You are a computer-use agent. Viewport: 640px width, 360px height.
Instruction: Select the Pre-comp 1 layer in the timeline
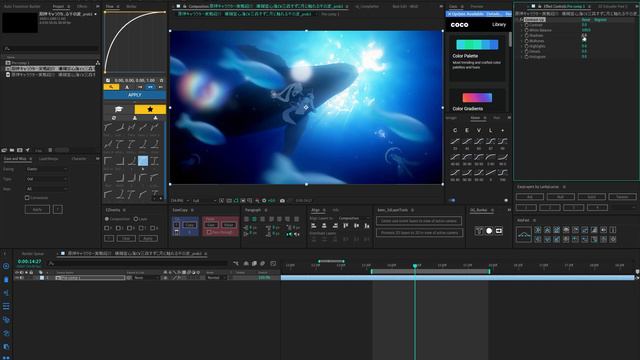tap(90, 278)
